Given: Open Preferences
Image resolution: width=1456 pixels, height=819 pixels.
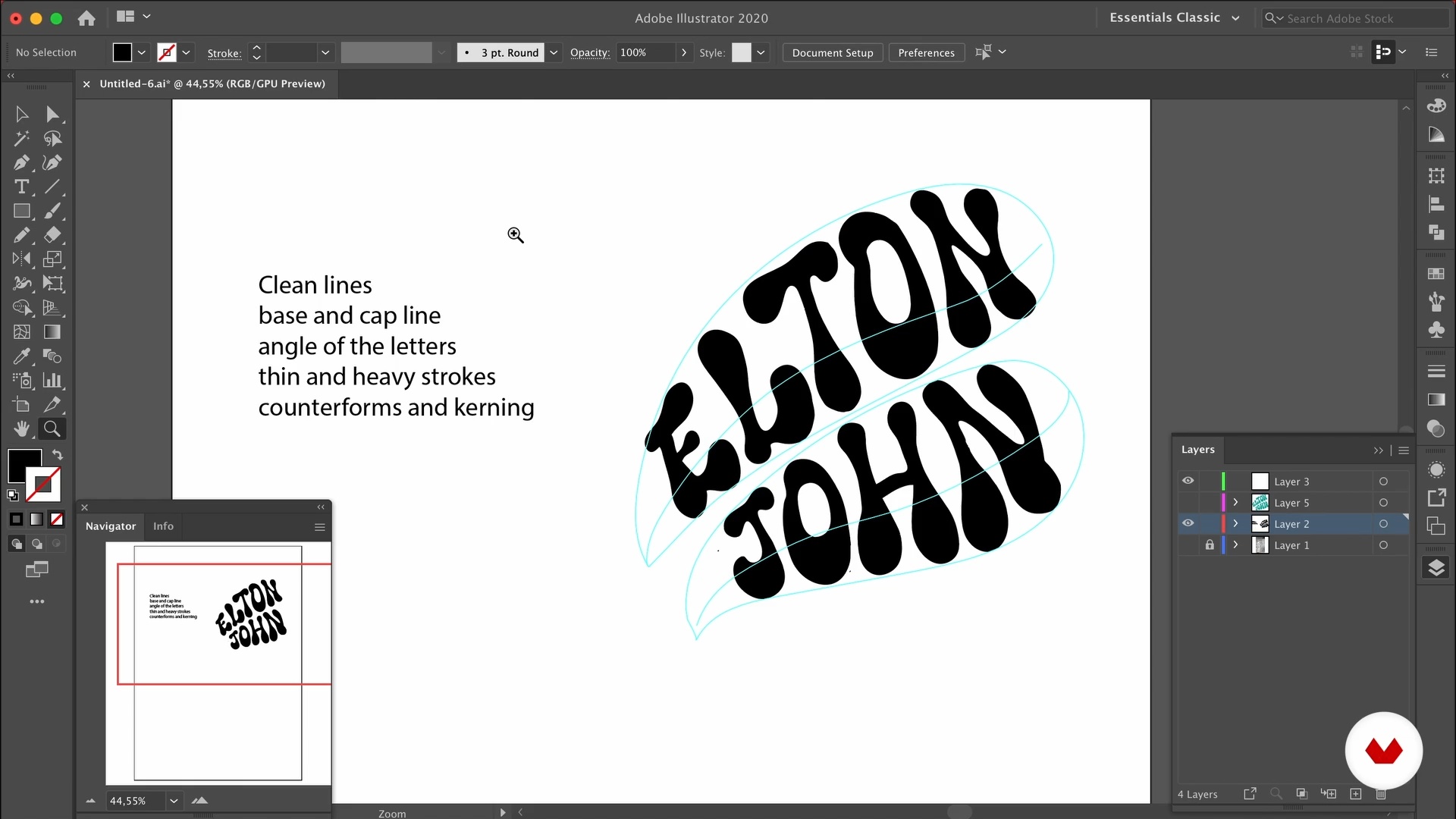Looking at the screenshot, I should coord(926,52).
